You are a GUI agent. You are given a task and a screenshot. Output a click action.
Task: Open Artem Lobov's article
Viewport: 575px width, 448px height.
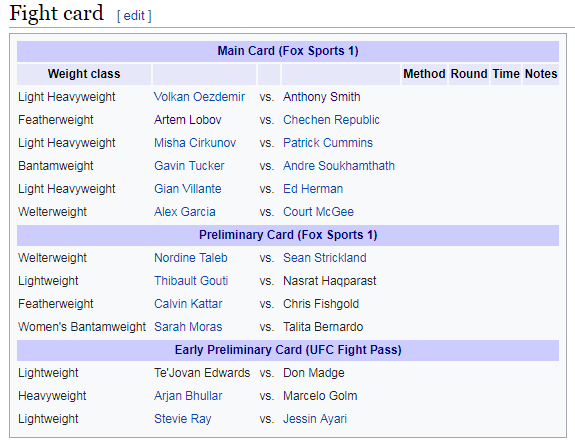(187, 120)
